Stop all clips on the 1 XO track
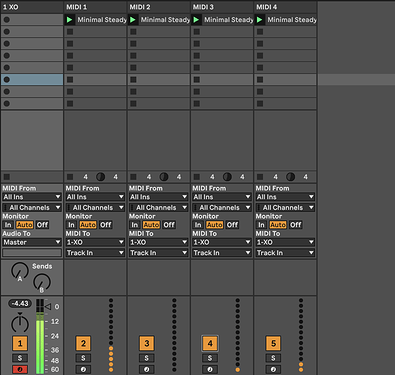This screenshot has height=375, width=395. click(7, 177)
